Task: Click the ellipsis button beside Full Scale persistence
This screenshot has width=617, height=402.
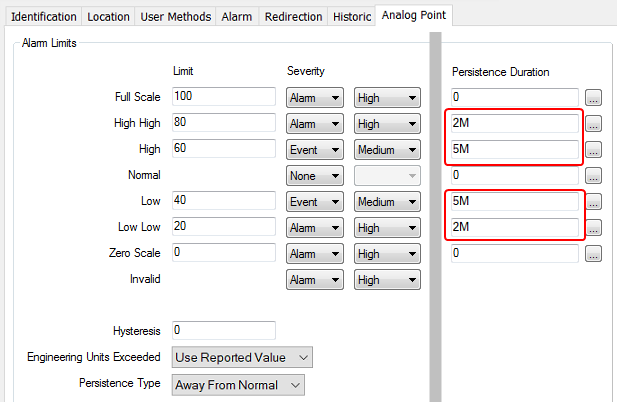Action: (593, 98)
